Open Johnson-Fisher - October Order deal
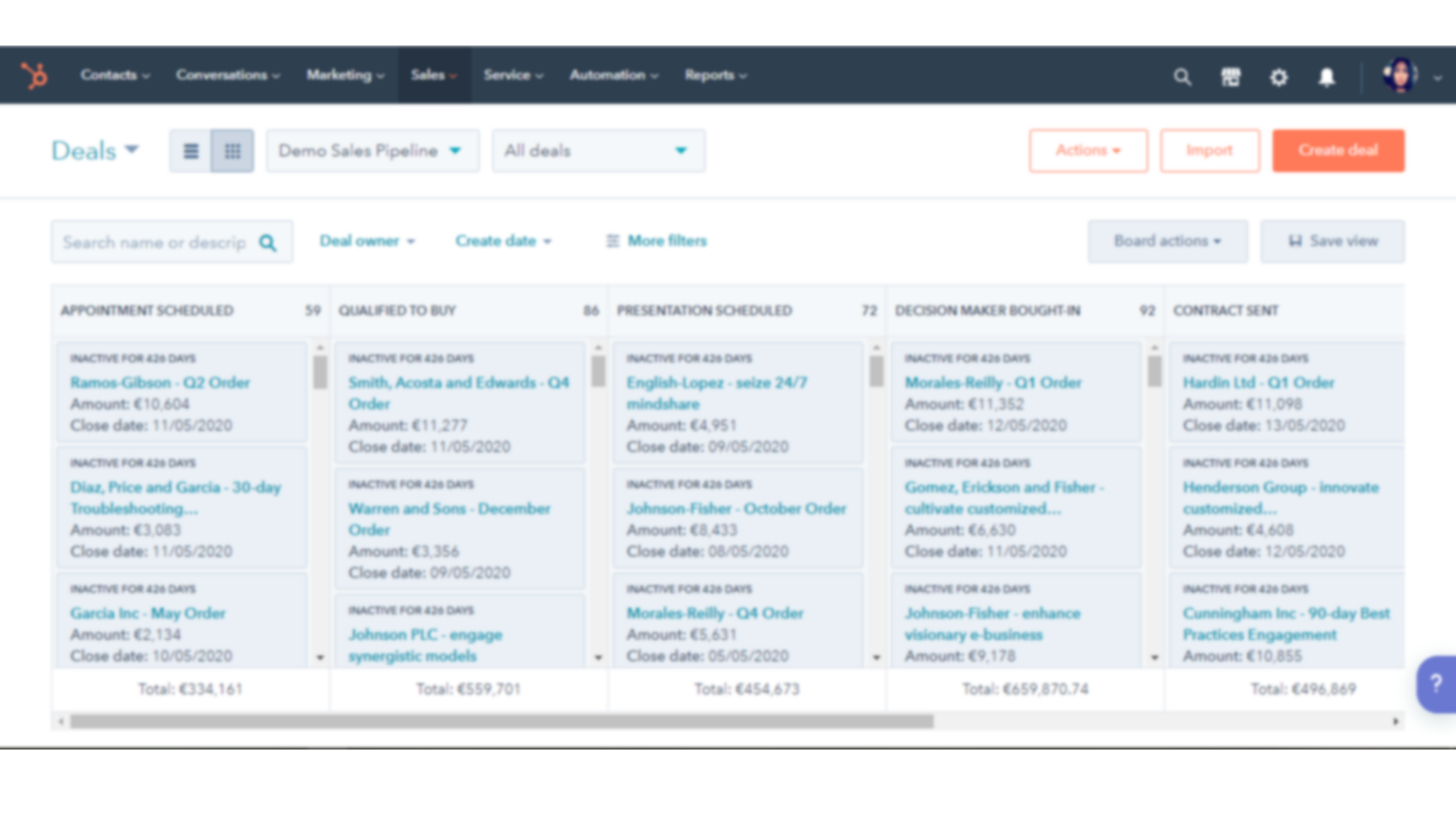This screenshot has height=819, width=1456. coord(736,508)
